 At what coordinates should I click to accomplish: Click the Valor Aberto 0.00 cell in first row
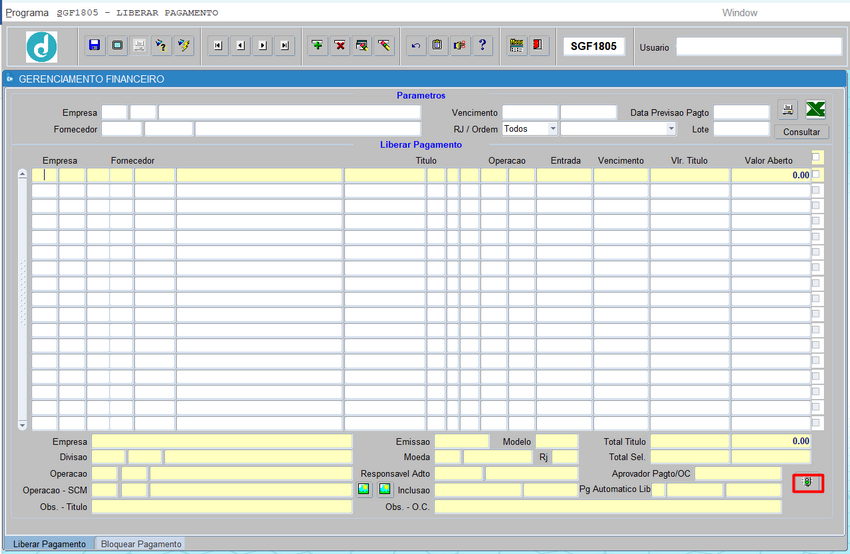coord(771,175)
